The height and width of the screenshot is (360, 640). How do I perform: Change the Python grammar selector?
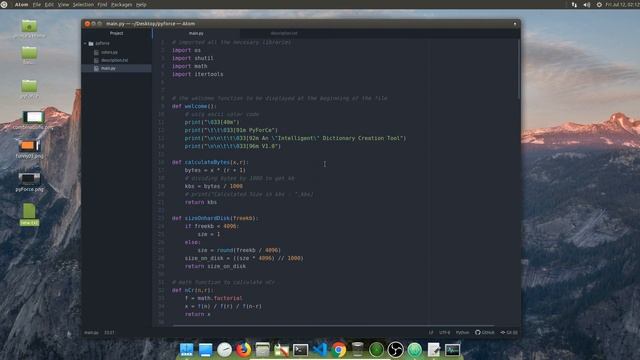point(462,333)
